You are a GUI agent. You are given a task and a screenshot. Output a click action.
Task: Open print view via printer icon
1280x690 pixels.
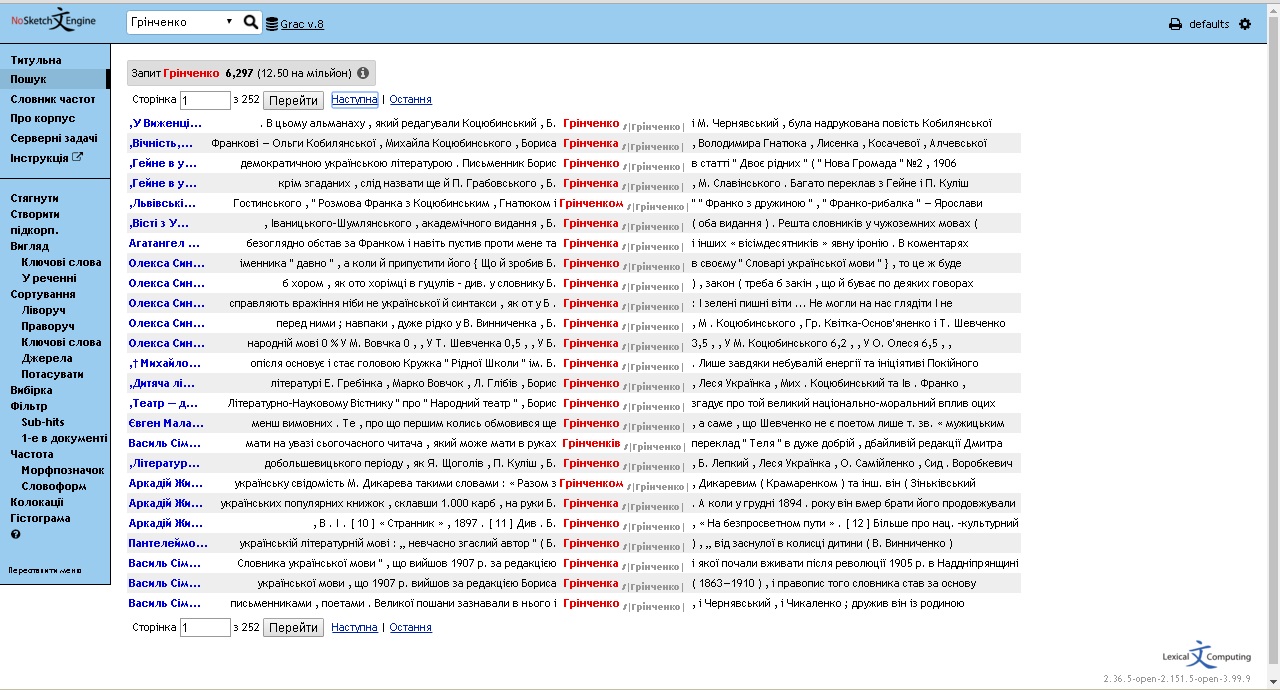tap(1175, 24)
